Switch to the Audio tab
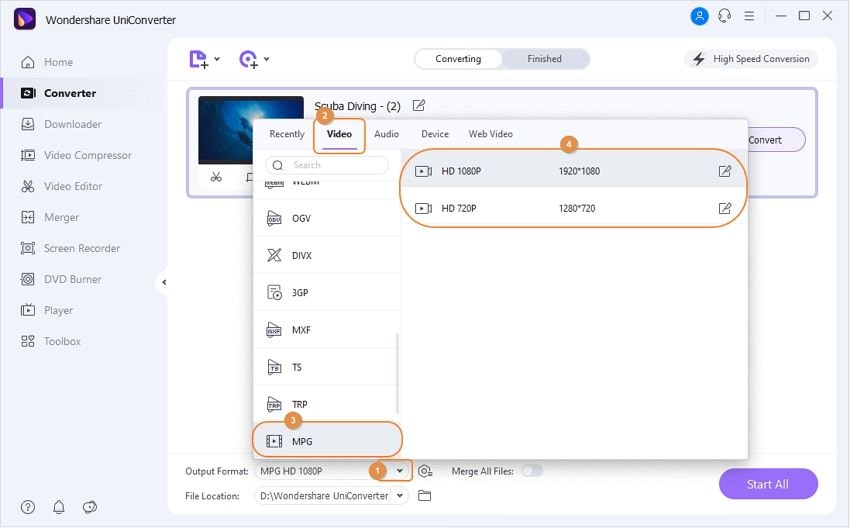This screenshot has width=850, height=528. 387,134
